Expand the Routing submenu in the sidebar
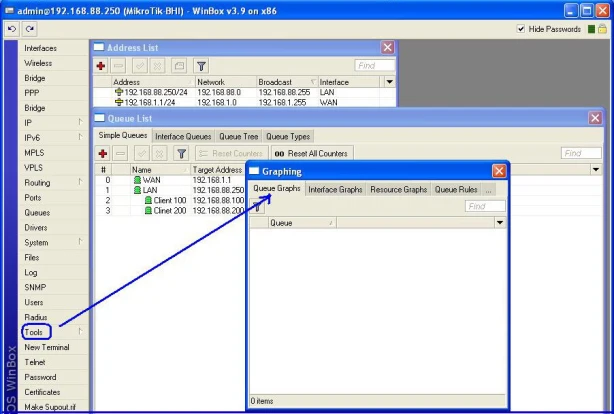 click(80, 182)
